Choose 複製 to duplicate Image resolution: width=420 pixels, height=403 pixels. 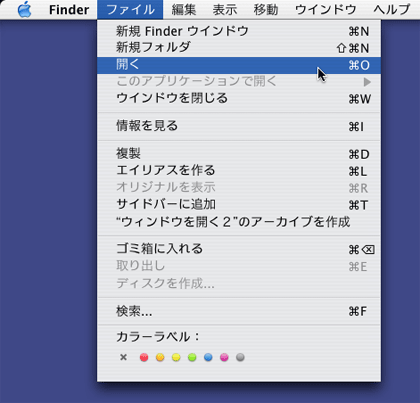click(239, 154)
